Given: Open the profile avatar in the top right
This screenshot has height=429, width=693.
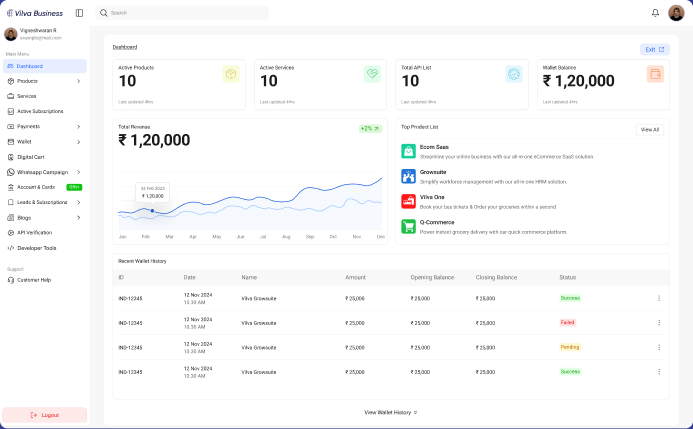Looking at the screenshot, I should (x=676, y=13).
